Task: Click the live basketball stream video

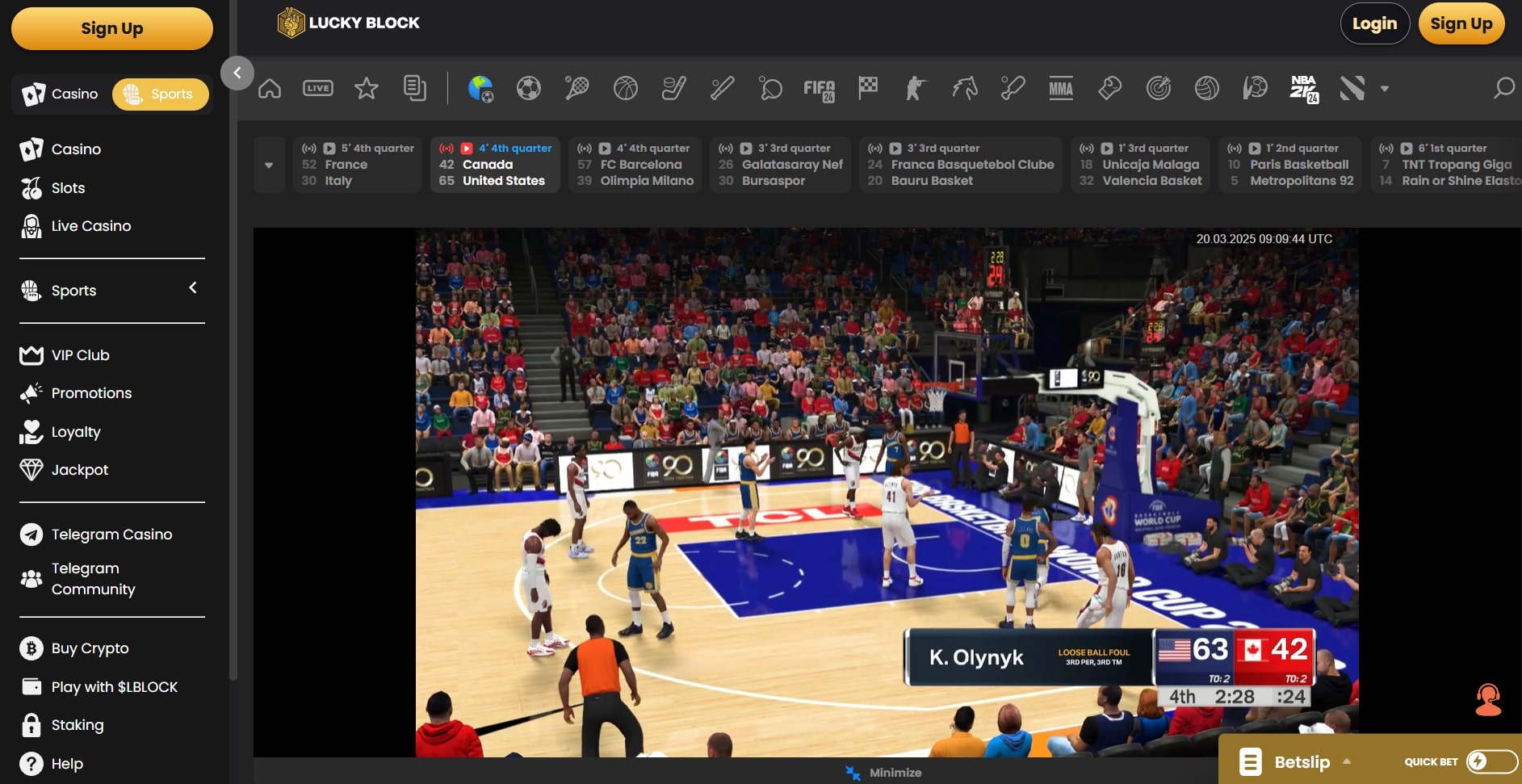Action: (x=887, y=493)
